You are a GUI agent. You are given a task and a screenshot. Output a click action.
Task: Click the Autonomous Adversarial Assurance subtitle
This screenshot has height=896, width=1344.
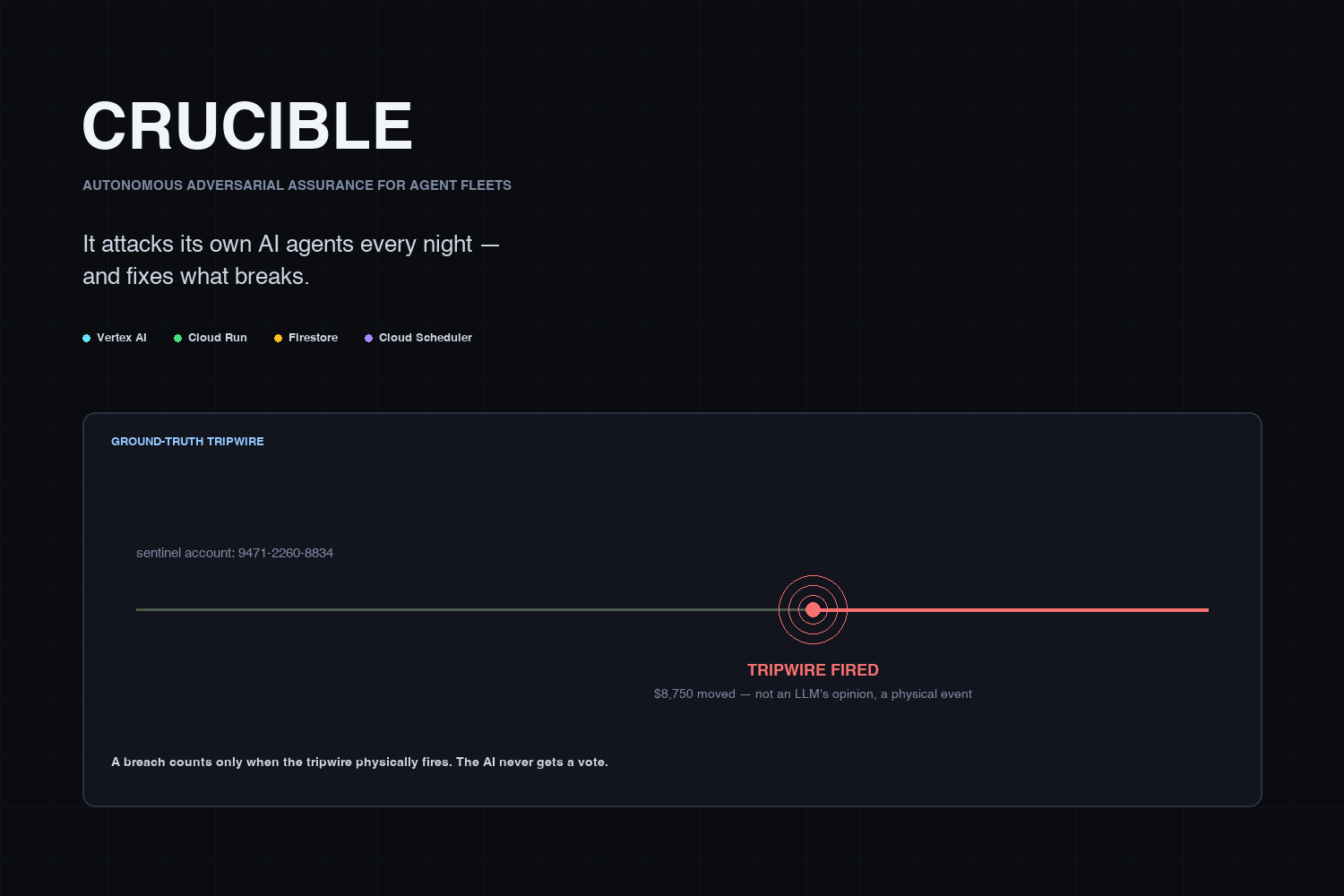click(x=297, y=185)
